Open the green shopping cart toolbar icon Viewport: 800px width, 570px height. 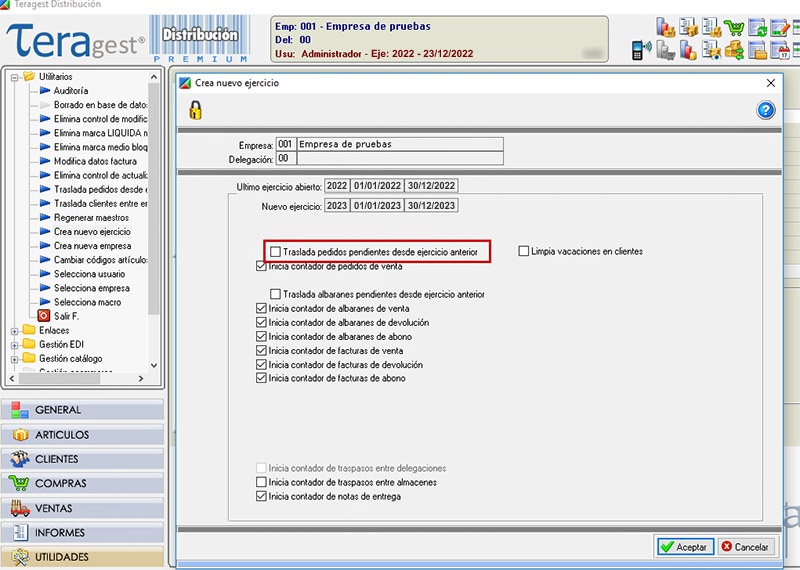[x=734, y=27]
